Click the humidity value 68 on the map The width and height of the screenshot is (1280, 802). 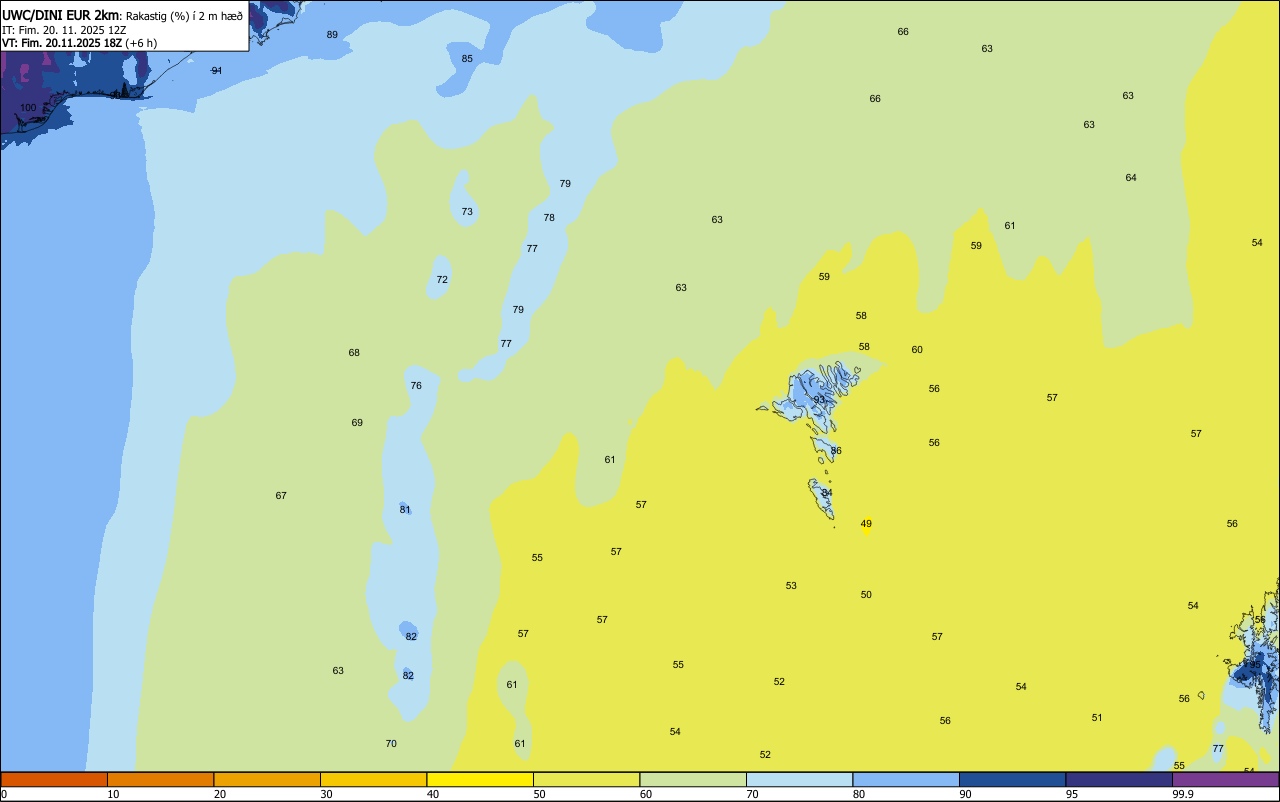pos(354,352)
